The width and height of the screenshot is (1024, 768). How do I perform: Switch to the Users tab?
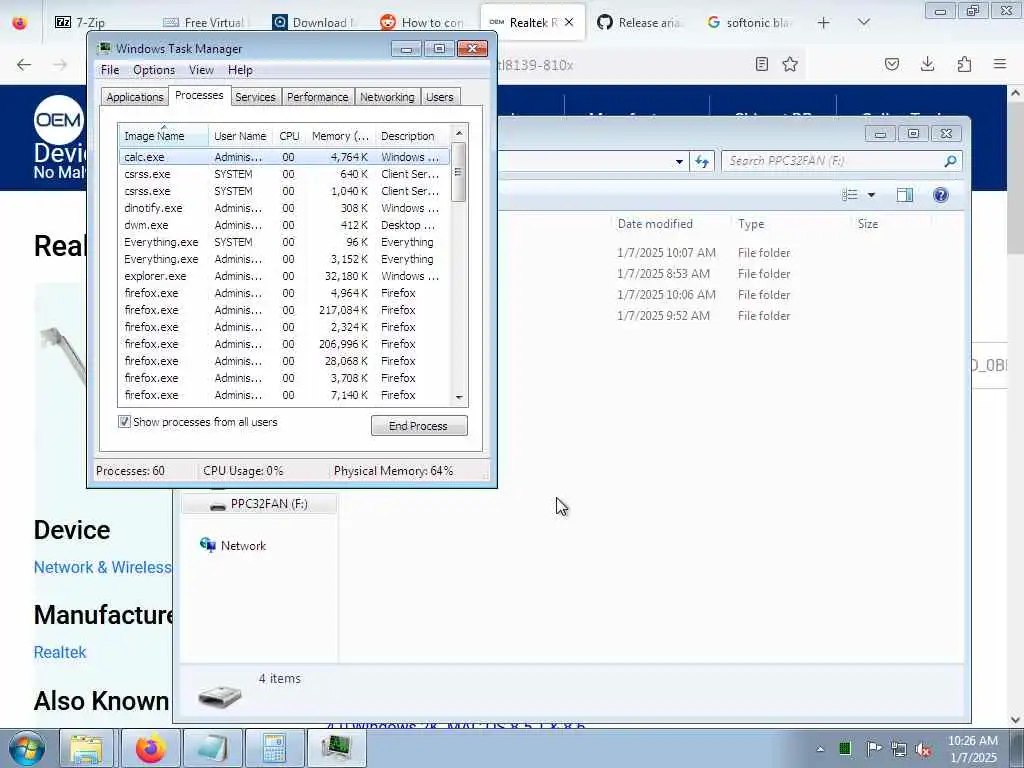pos(440,97)
